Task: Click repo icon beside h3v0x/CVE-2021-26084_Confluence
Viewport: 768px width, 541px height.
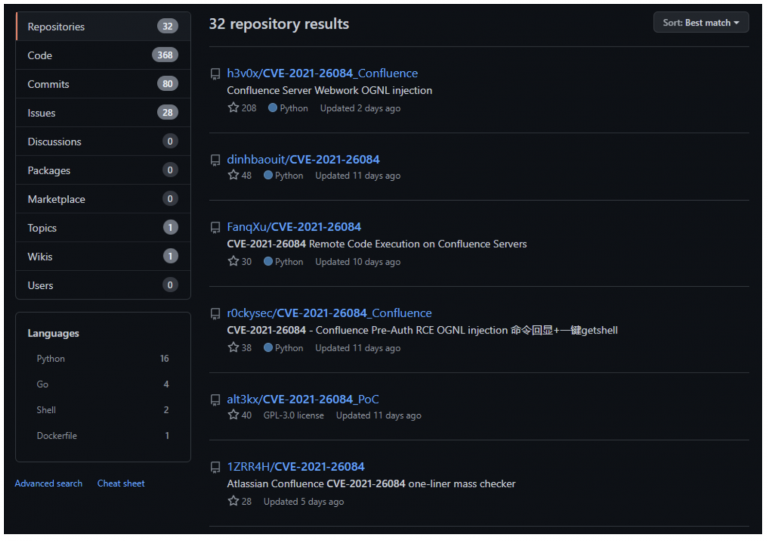Action: (x=215, y=74)
